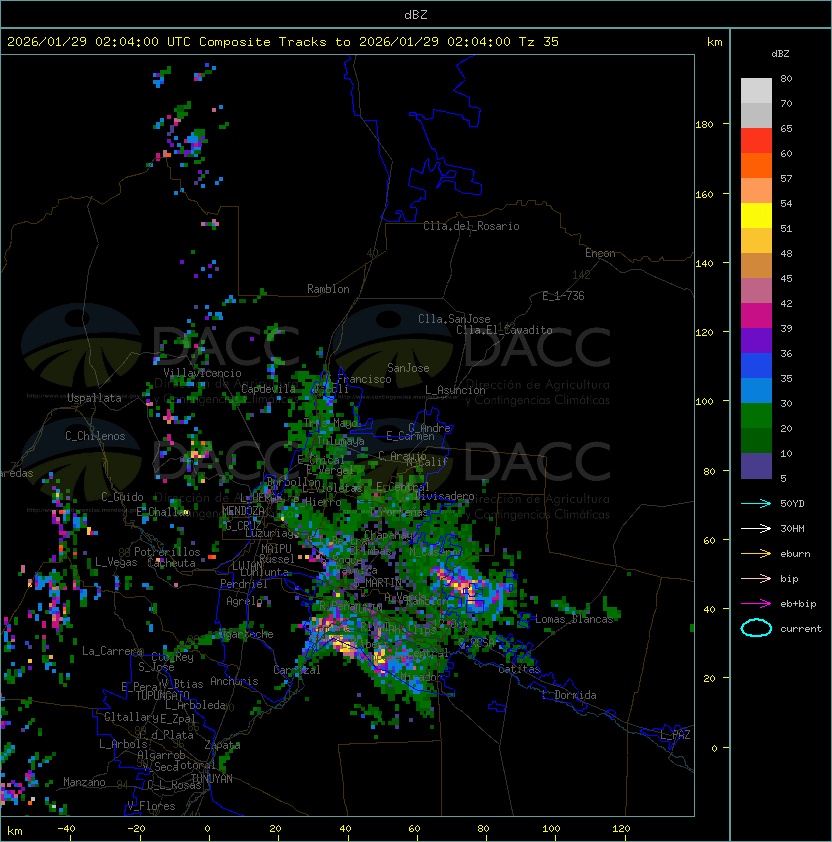Click map label 'C_Guido'
Viewport: 832px width, 842px height.
coord(122,497)
